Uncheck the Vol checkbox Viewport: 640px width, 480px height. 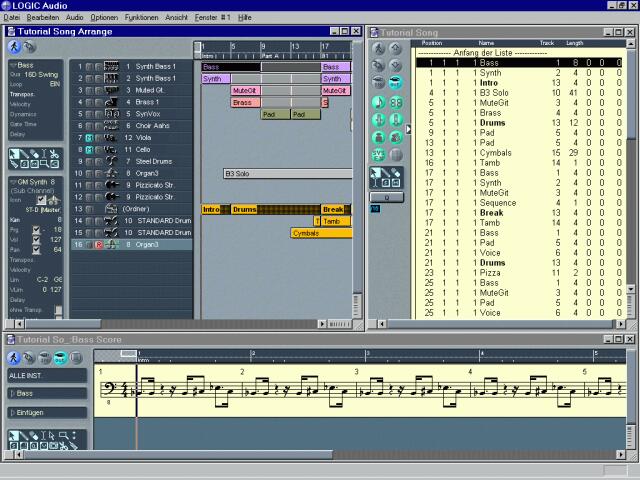[x=36, y=240]
